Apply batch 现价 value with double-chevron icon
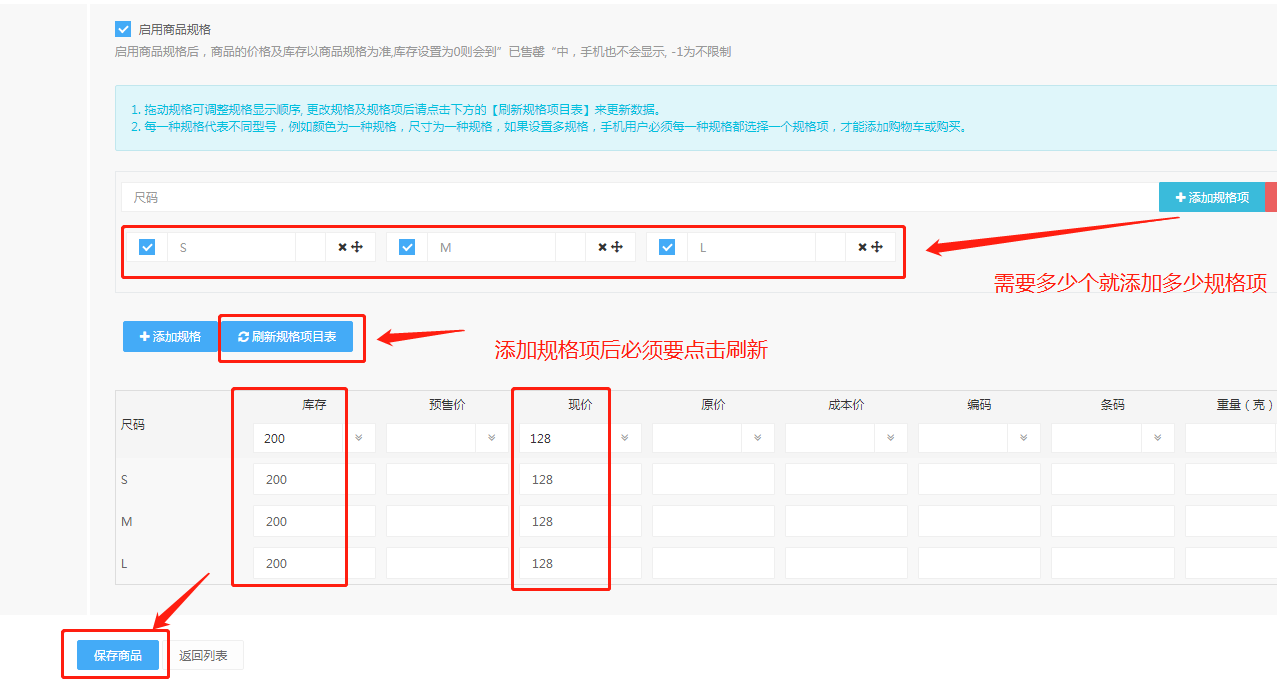1277x681 pixels. click(625, 438)
